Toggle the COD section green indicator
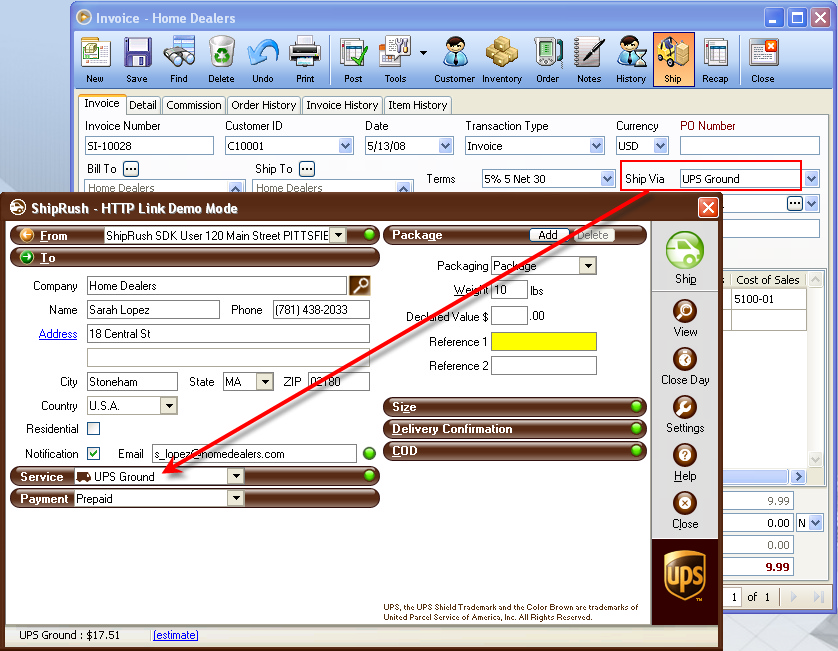This screenshot has width=838, height=651. 636,451
